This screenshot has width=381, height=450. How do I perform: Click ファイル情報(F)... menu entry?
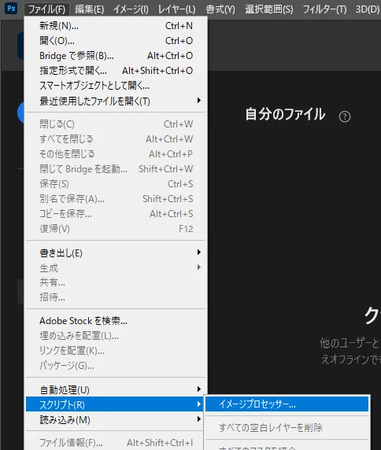[116, 443]
